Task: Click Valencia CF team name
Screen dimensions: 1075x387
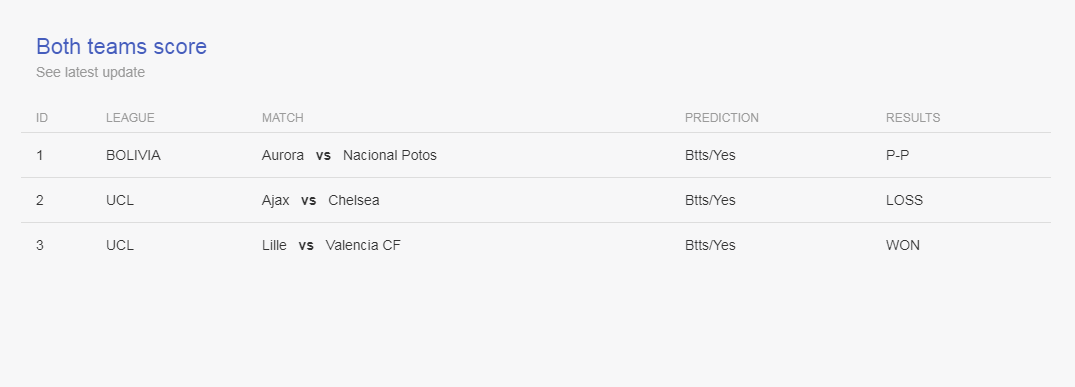Action: point(363,245)
